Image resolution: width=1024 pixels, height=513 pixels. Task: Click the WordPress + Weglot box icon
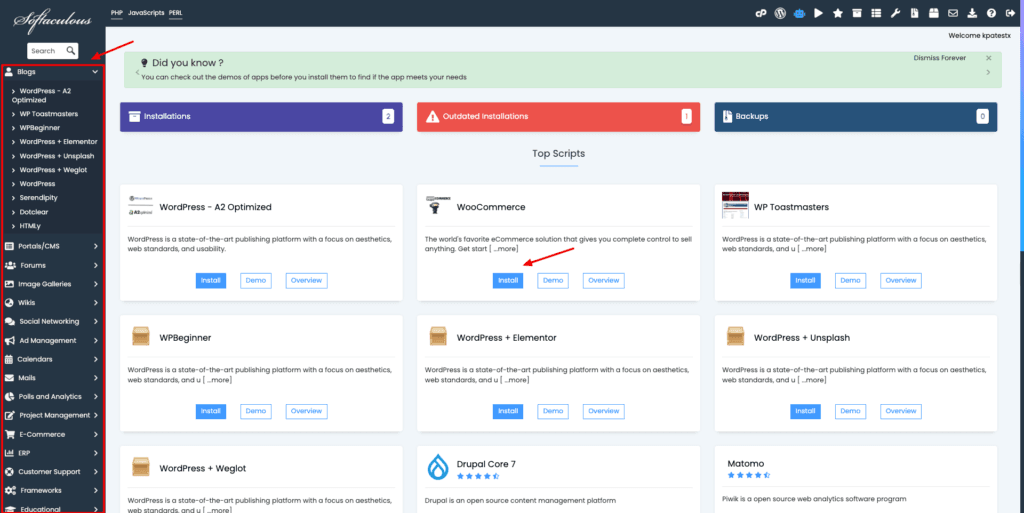pos(140,467)
